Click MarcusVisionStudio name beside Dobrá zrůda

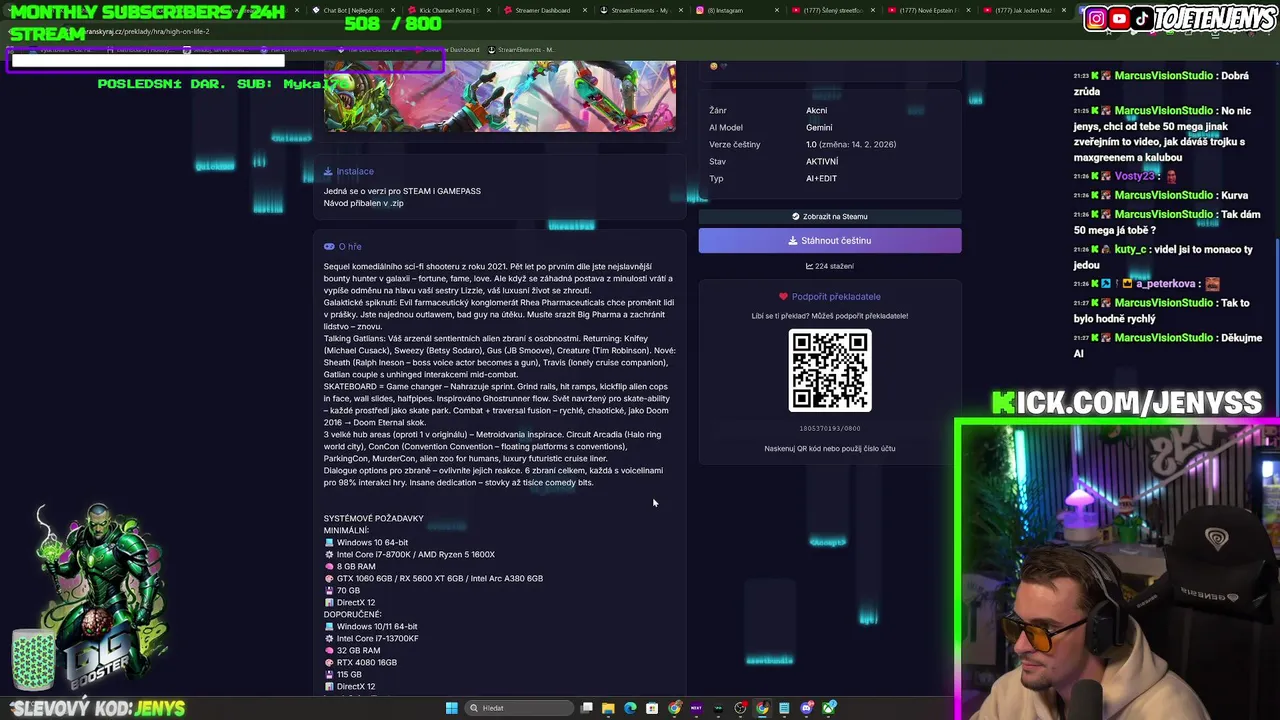[1164, 76]
